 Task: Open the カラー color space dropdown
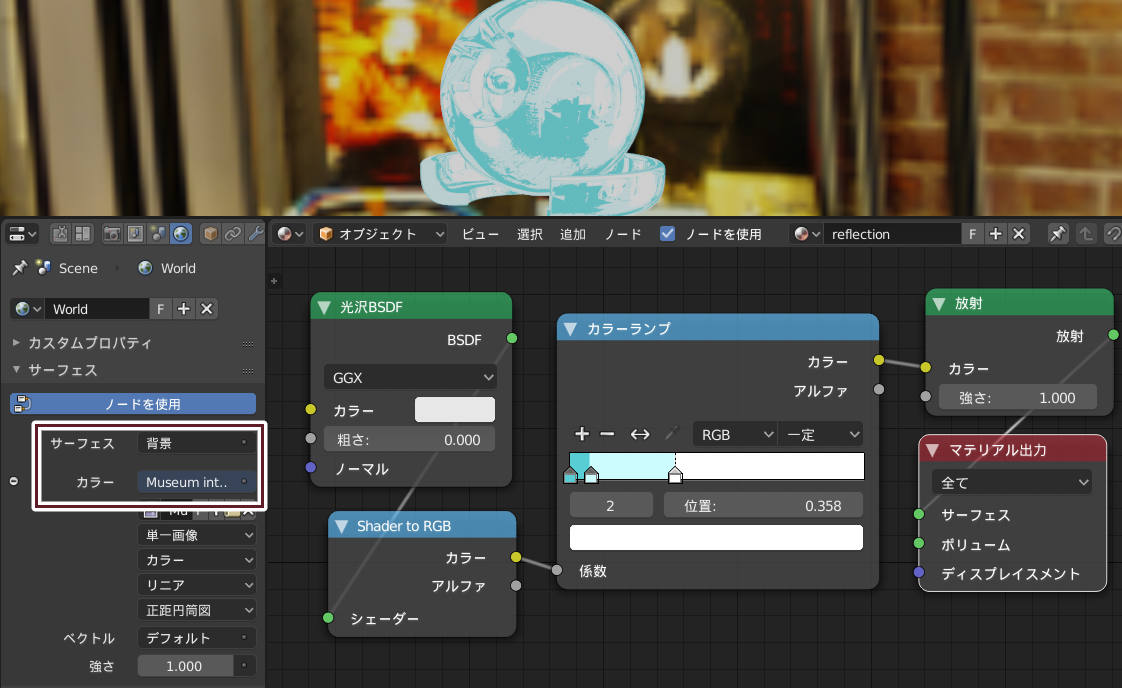point(196,560)
